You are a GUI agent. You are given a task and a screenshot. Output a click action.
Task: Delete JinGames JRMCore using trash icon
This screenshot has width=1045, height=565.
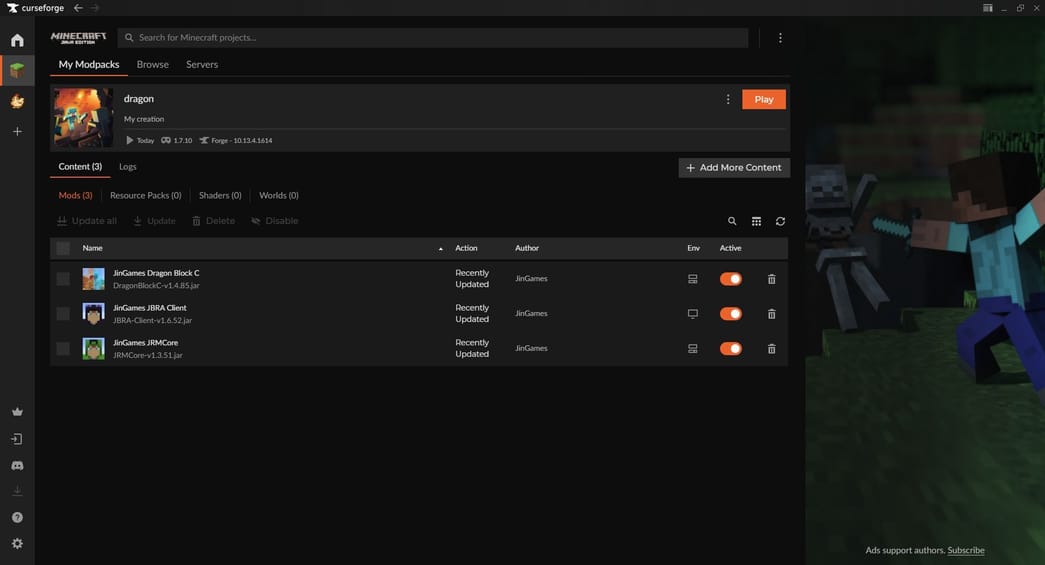pos(771,349)
